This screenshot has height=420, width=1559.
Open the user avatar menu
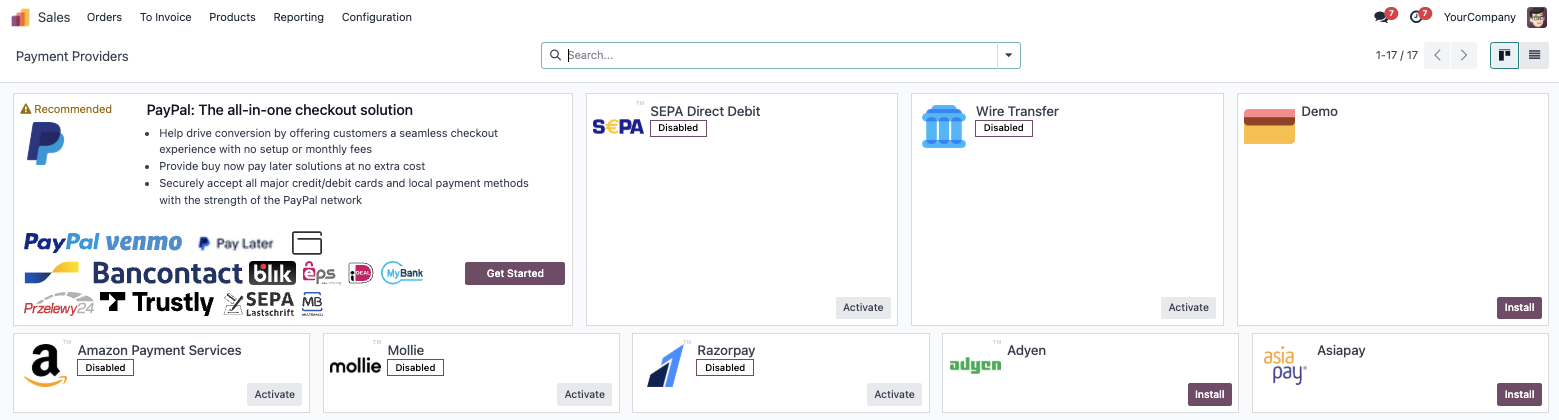tap(1536, 17)
